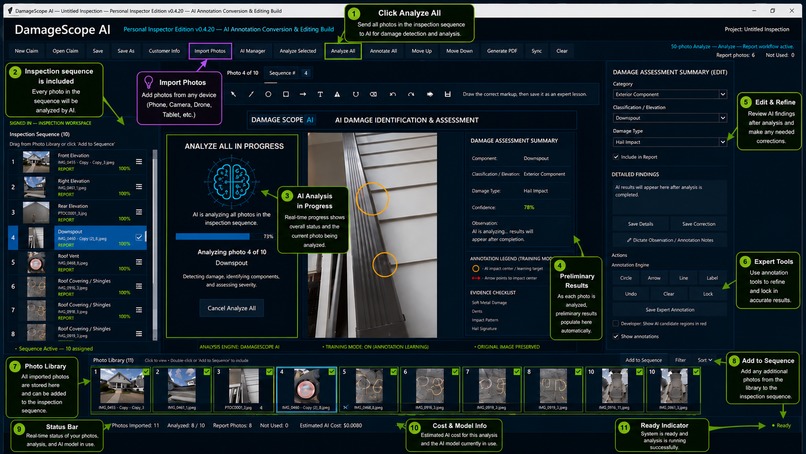Click sequence row 6 Shingles handle icon

(x=139, y=286)
